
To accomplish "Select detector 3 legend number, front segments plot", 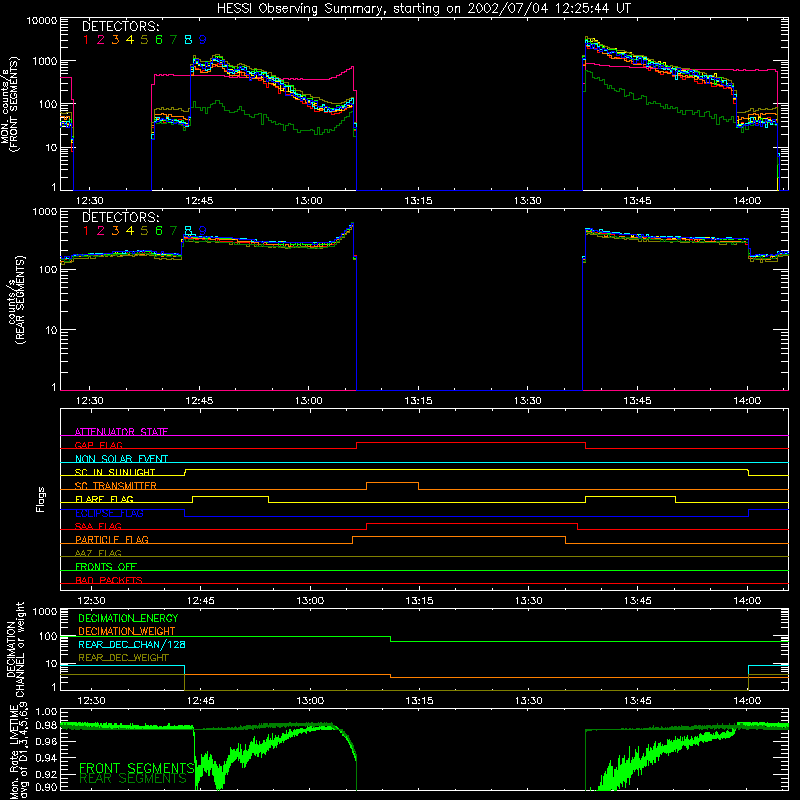I will 115,40.
